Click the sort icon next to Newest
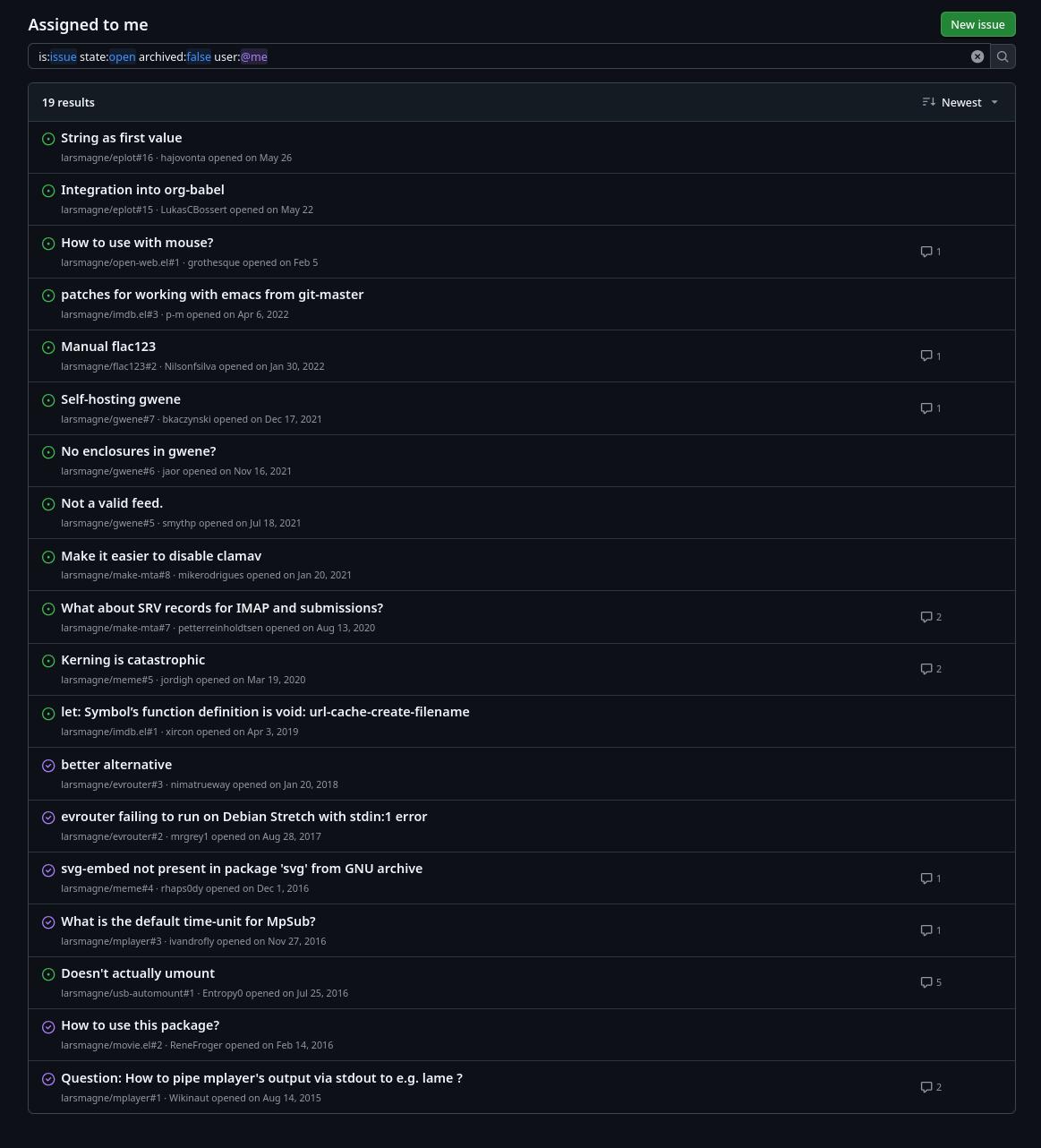The height and width of the screenshot is (1148, 1041). (929, 102)
